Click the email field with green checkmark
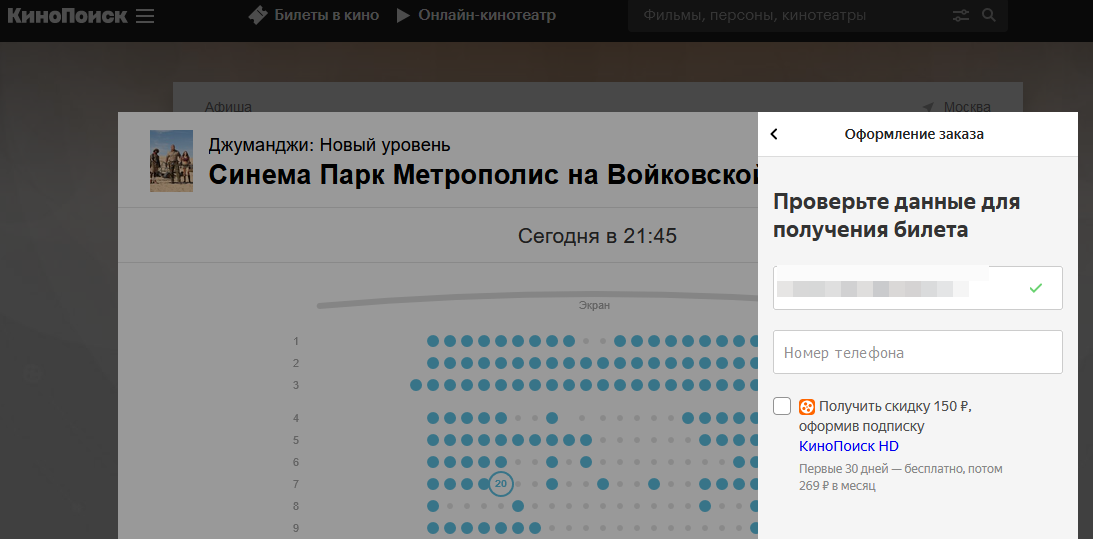This screenshot has height=539, width=1093. (x=917, y=288)
